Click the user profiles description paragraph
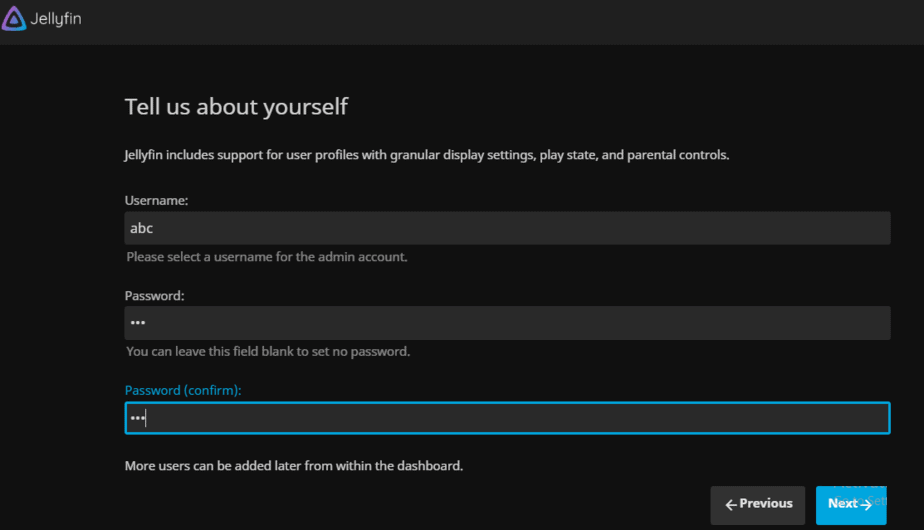This screenshot has height=530, width=924. (x=427, y=155)
